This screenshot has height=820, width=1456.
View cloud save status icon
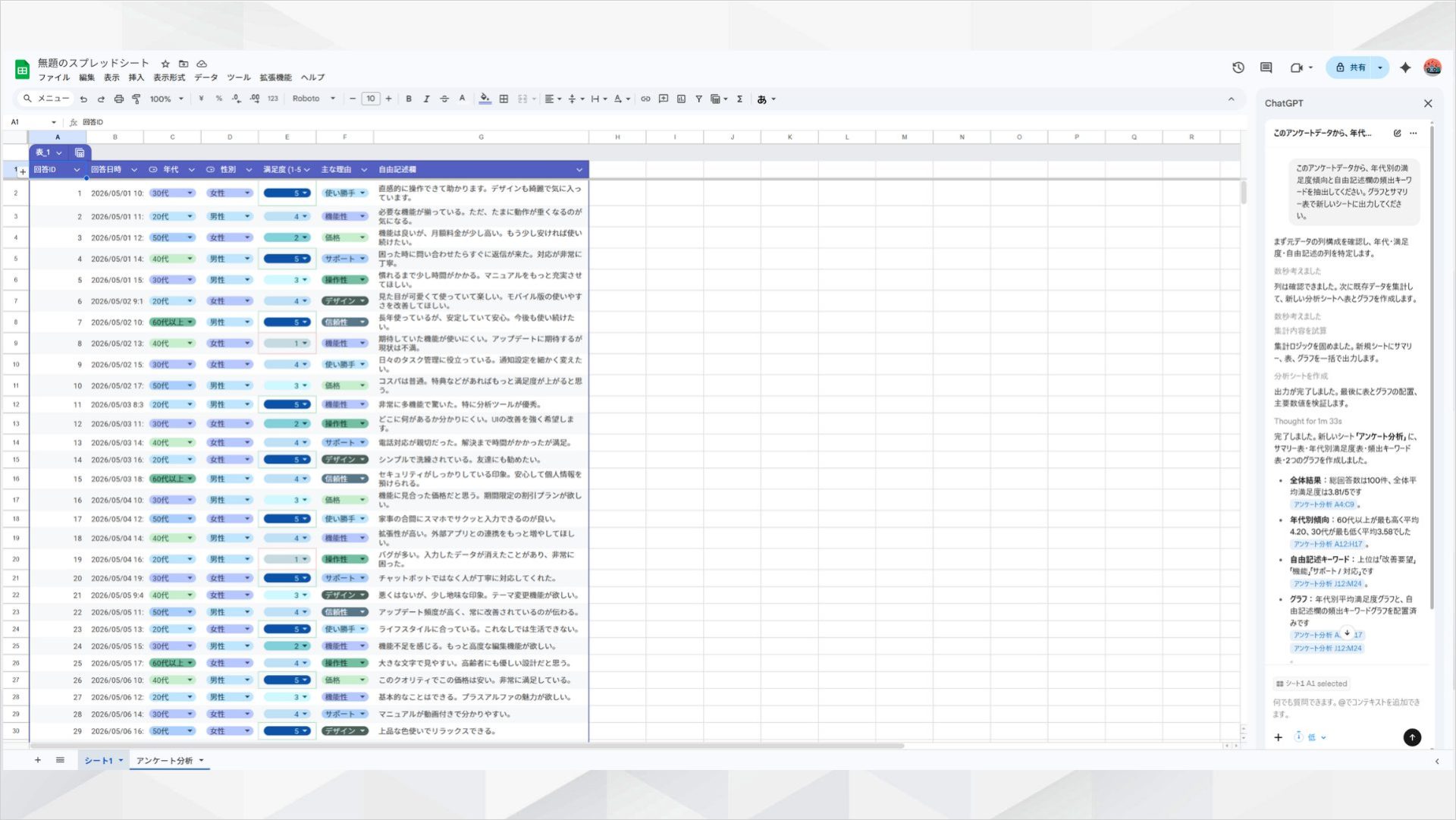click(202, 64)
